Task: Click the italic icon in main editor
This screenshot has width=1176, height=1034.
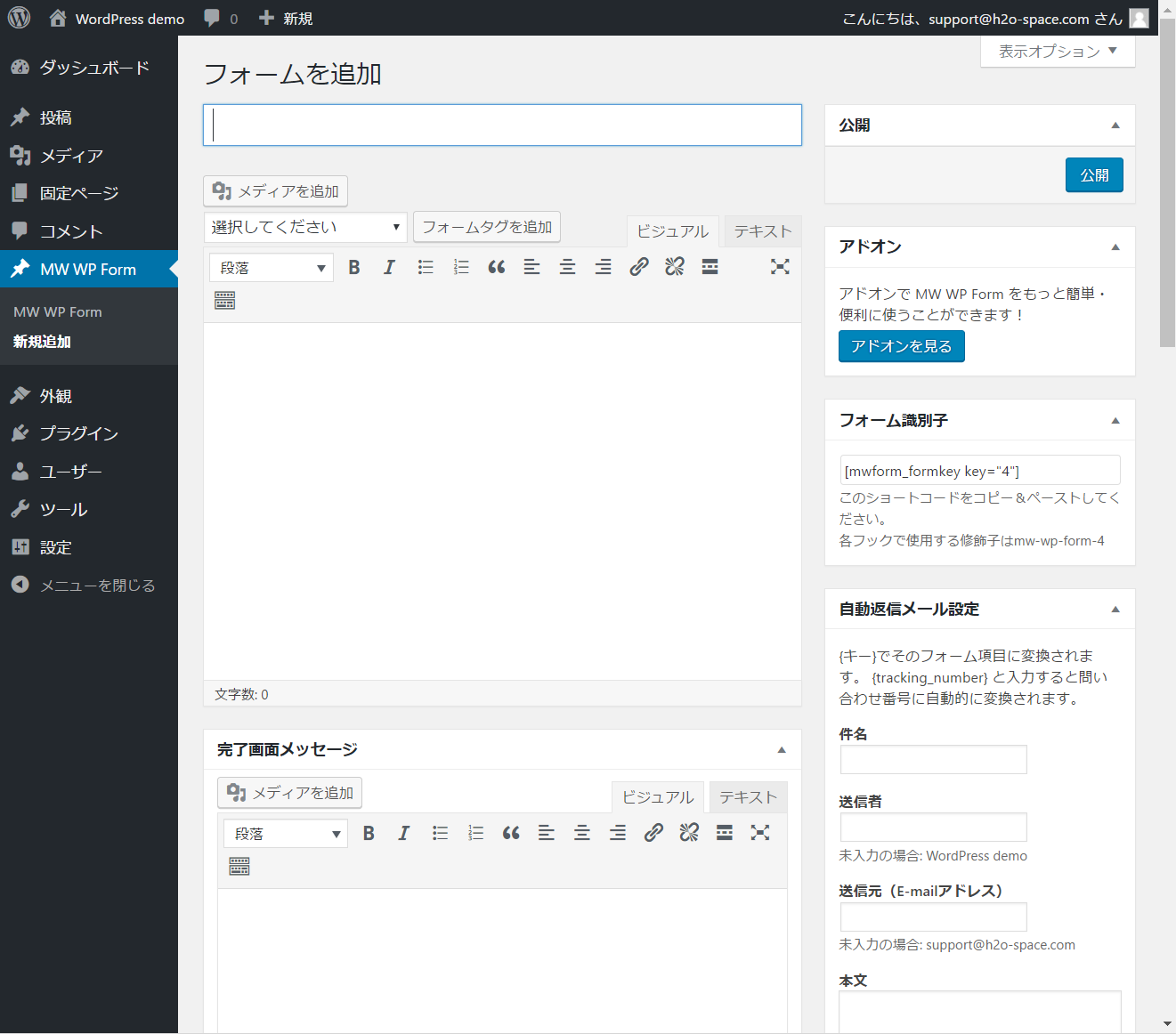Action: 389,267
